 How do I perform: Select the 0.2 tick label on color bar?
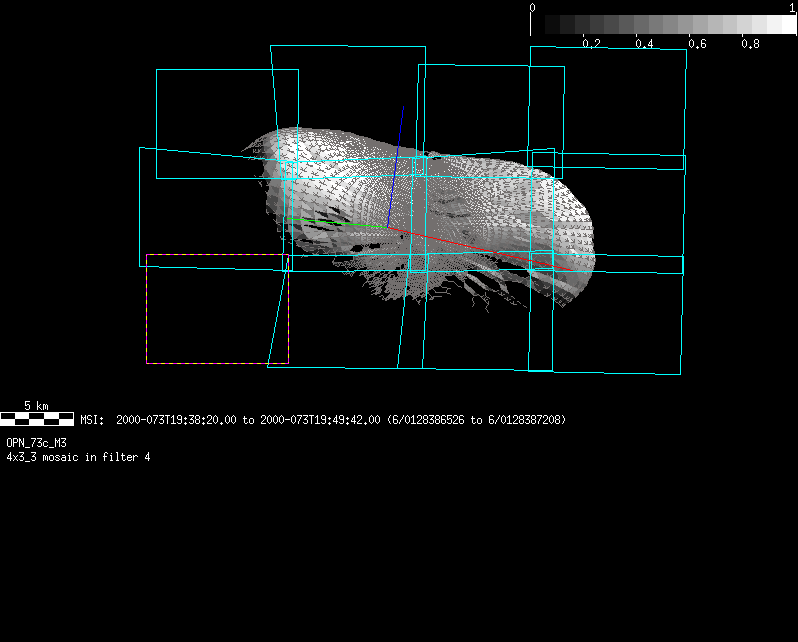pos(591,44)
